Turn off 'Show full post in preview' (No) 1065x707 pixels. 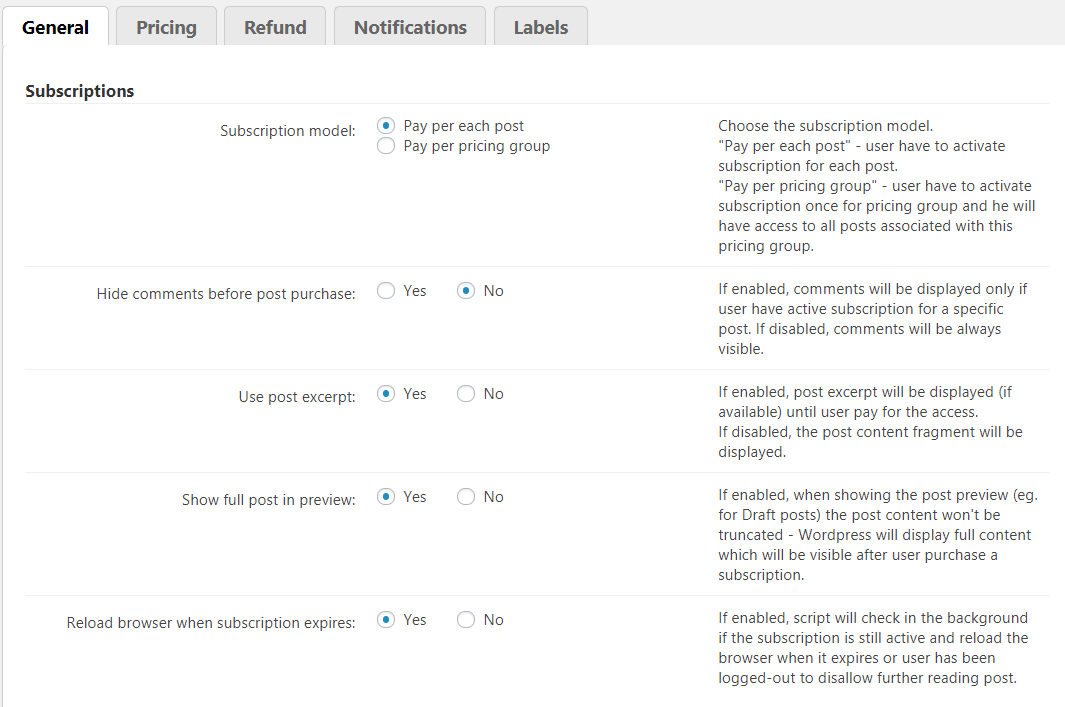466,497
